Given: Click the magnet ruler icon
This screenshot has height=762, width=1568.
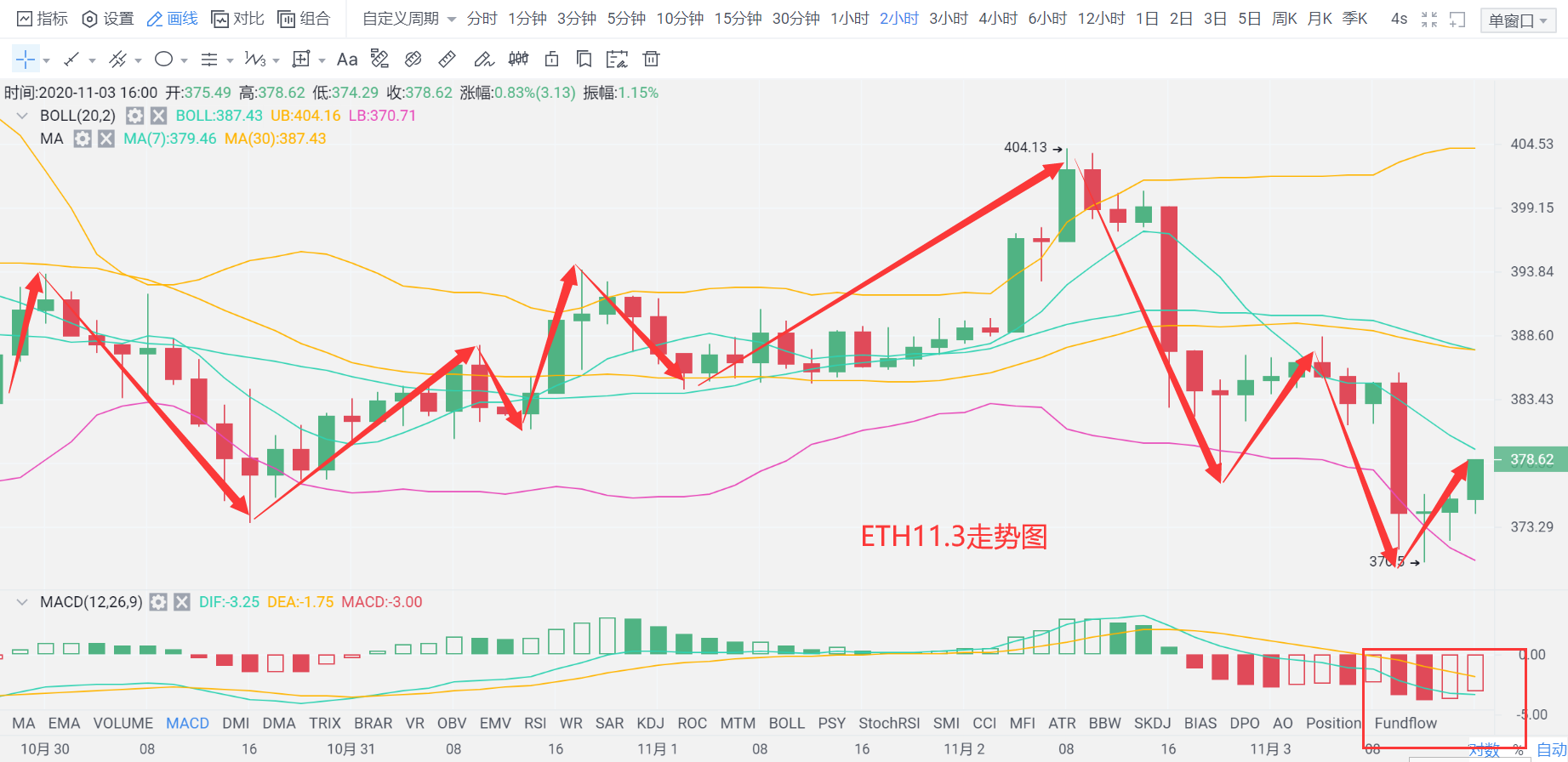Looking at the screenshot, I should 413,59.
